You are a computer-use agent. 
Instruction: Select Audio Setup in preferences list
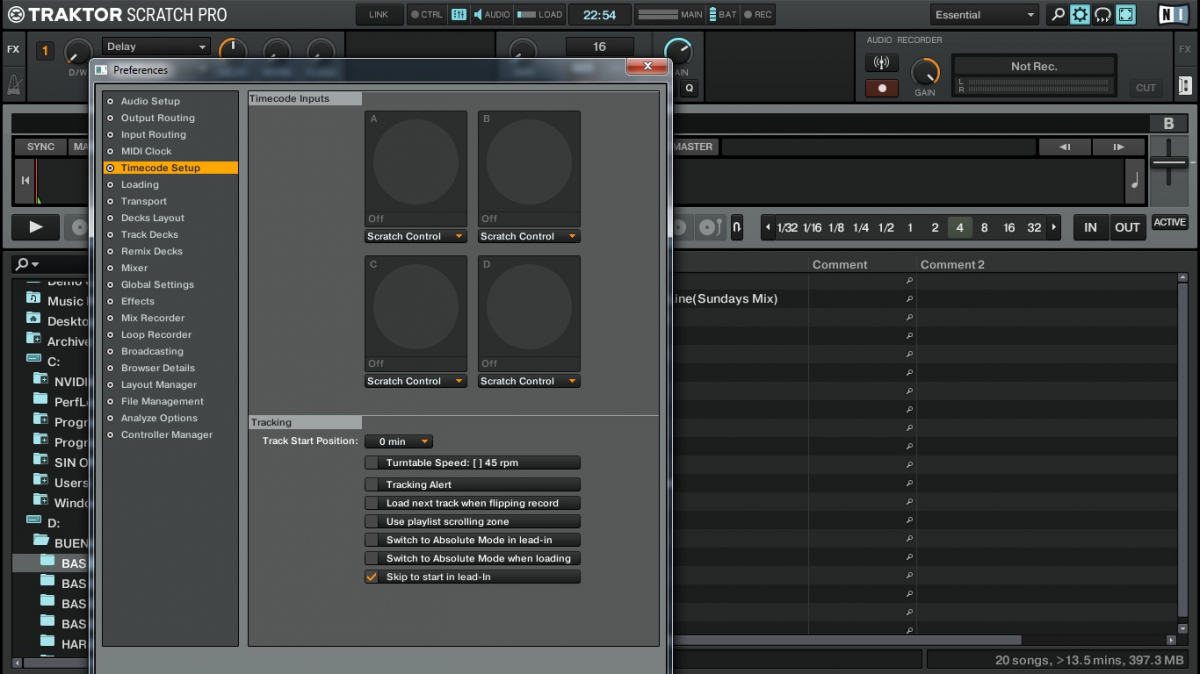coord(150,101)
